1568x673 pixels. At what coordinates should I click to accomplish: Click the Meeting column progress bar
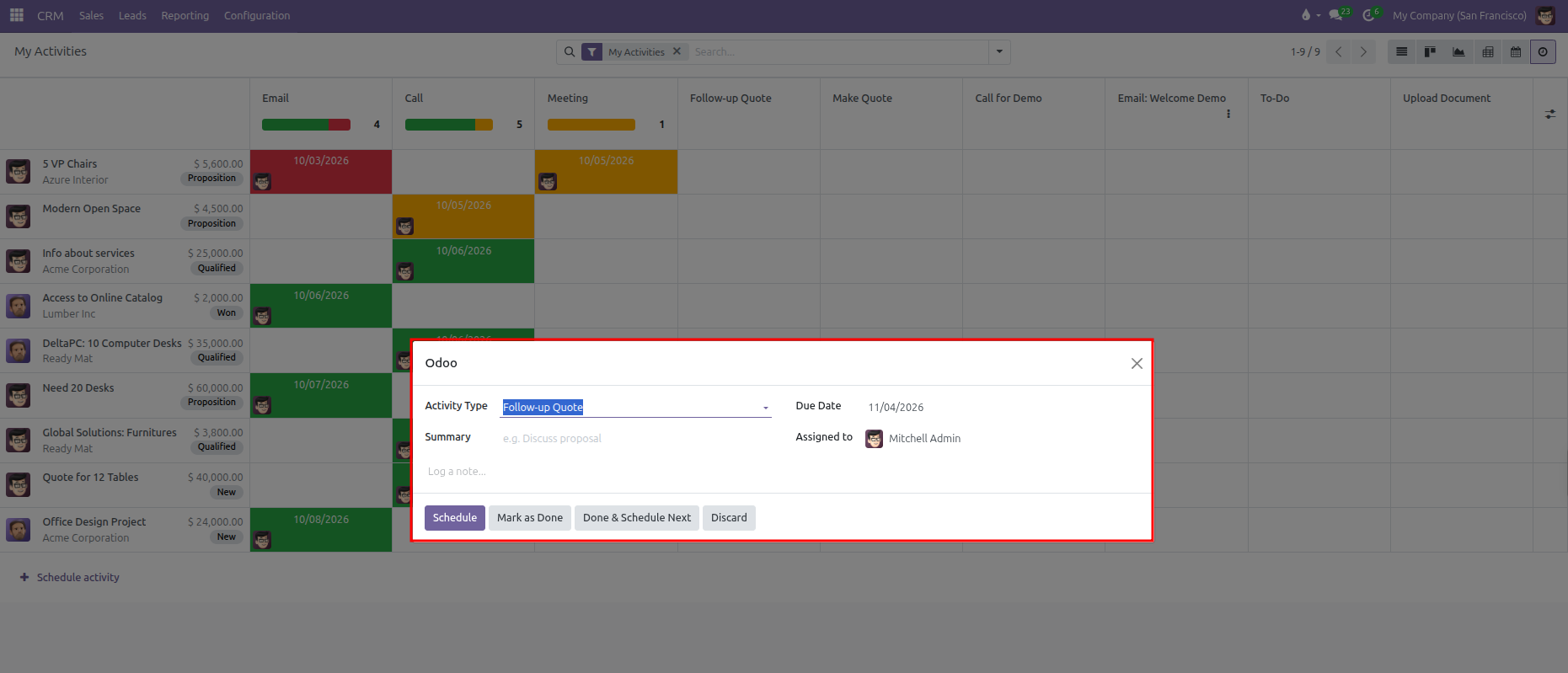tap(591, 125)
